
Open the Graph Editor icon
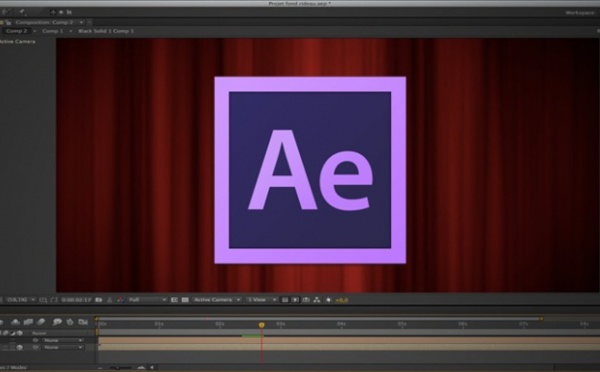[x=83, y=322]
